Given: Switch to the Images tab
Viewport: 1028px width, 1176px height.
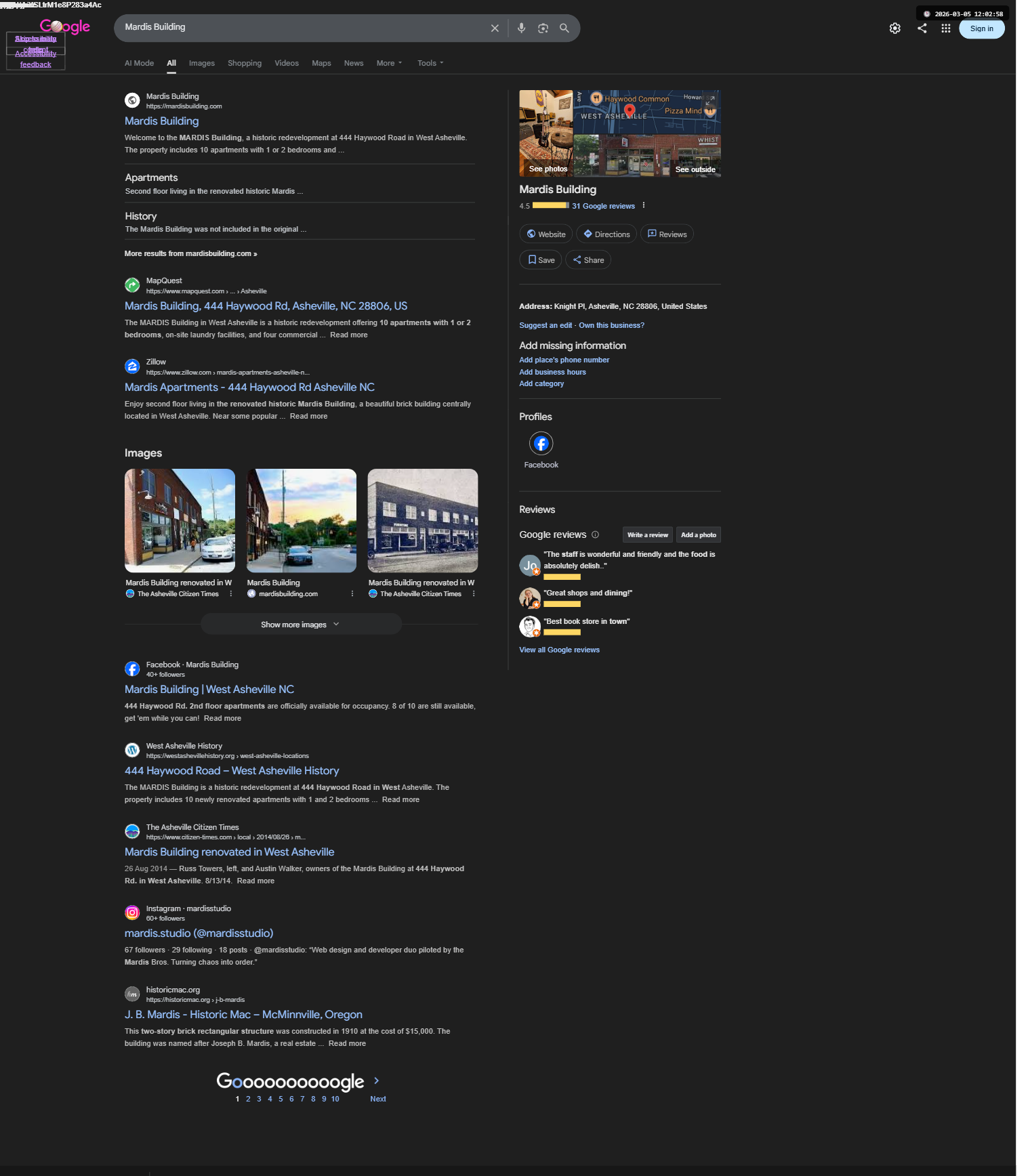Looking at the screenshot, I should pyautogui.click(x=202, y=63).
